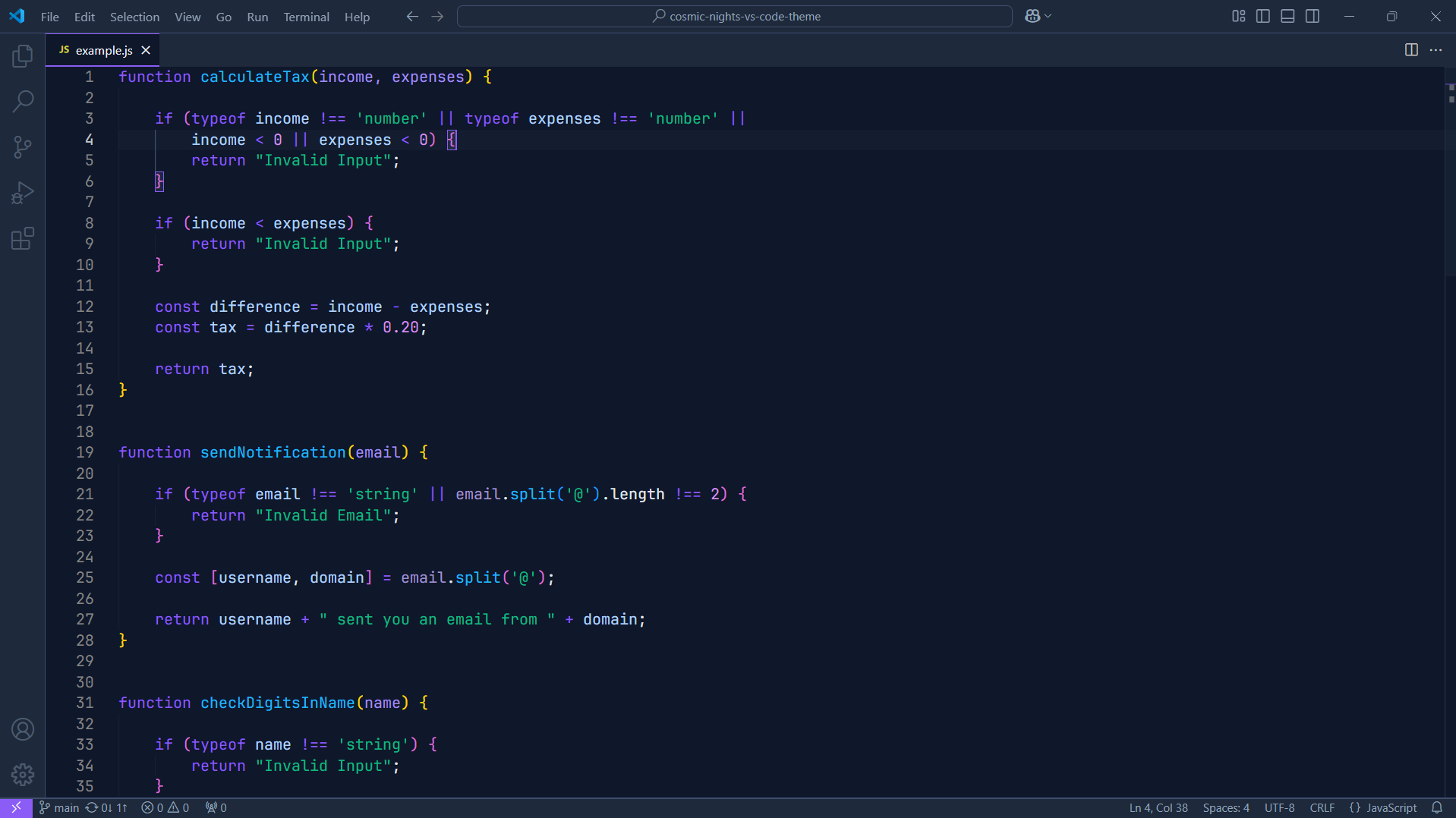This screenshot has width=1456, height=818.
Task: Open the Help menu
Action: (x=357, y=17)
